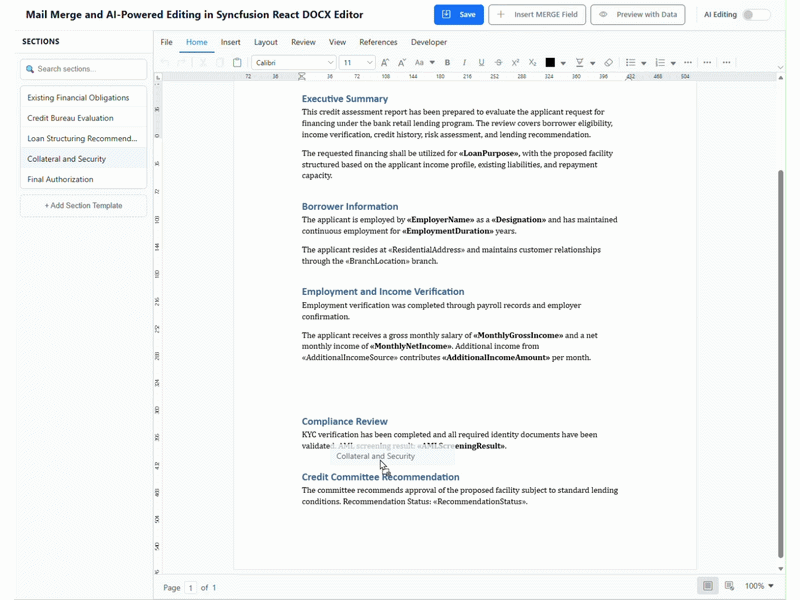Switch to the References tab
This screenshot has height=600, width=800.
[x=378, y=42]
